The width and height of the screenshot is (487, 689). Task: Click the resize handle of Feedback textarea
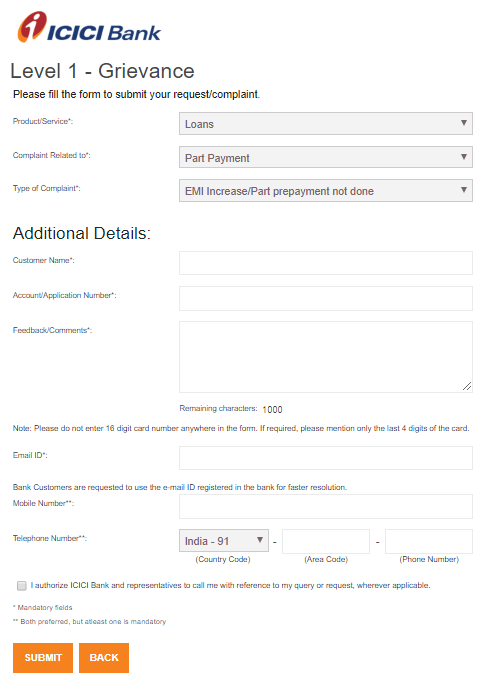467,387
